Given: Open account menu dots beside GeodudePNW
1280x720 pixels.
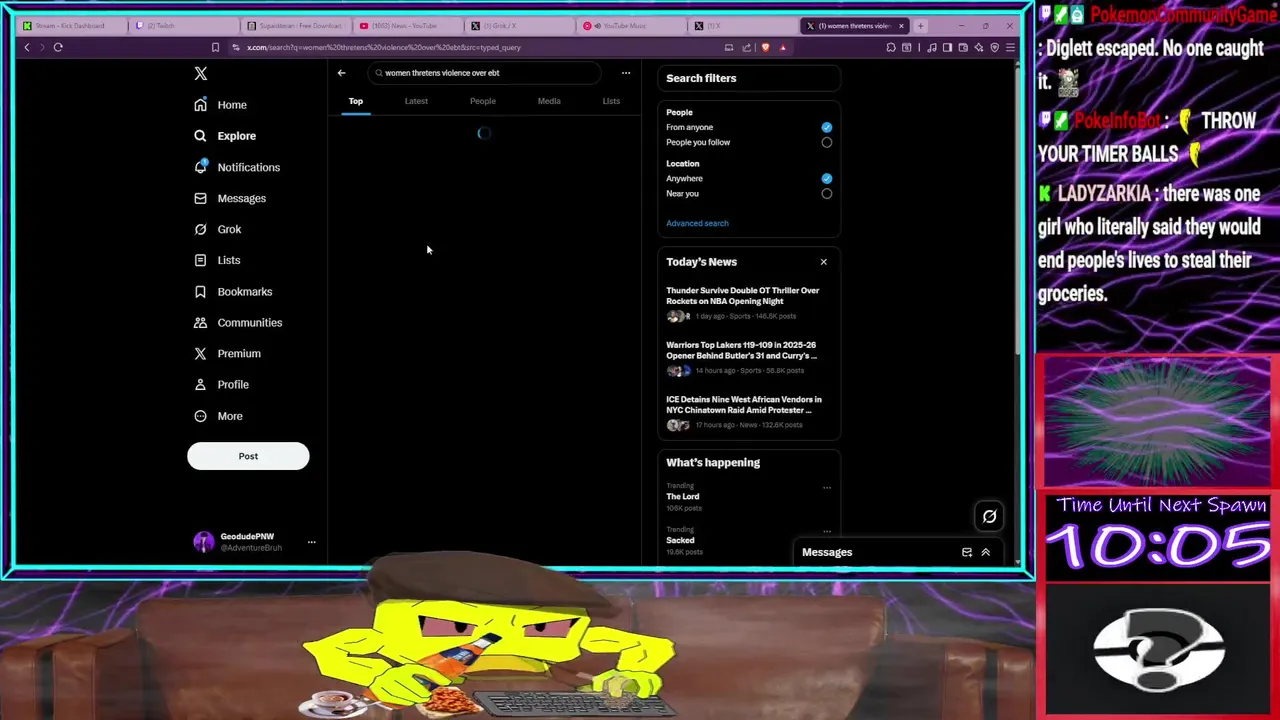Looking at the screenshot, I should [x=311, y=542].
